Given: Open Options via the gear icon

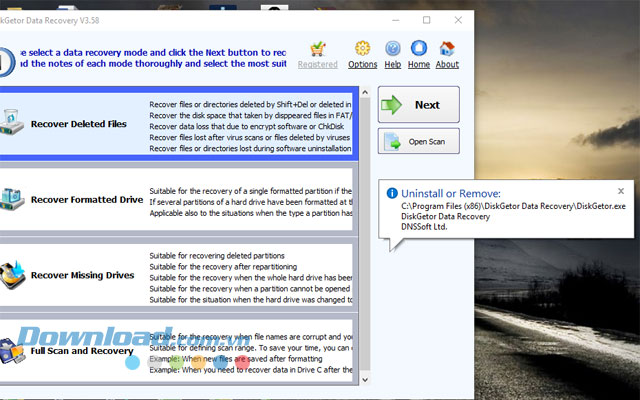Looking at the screenshot, I should (x=362, y=48).
